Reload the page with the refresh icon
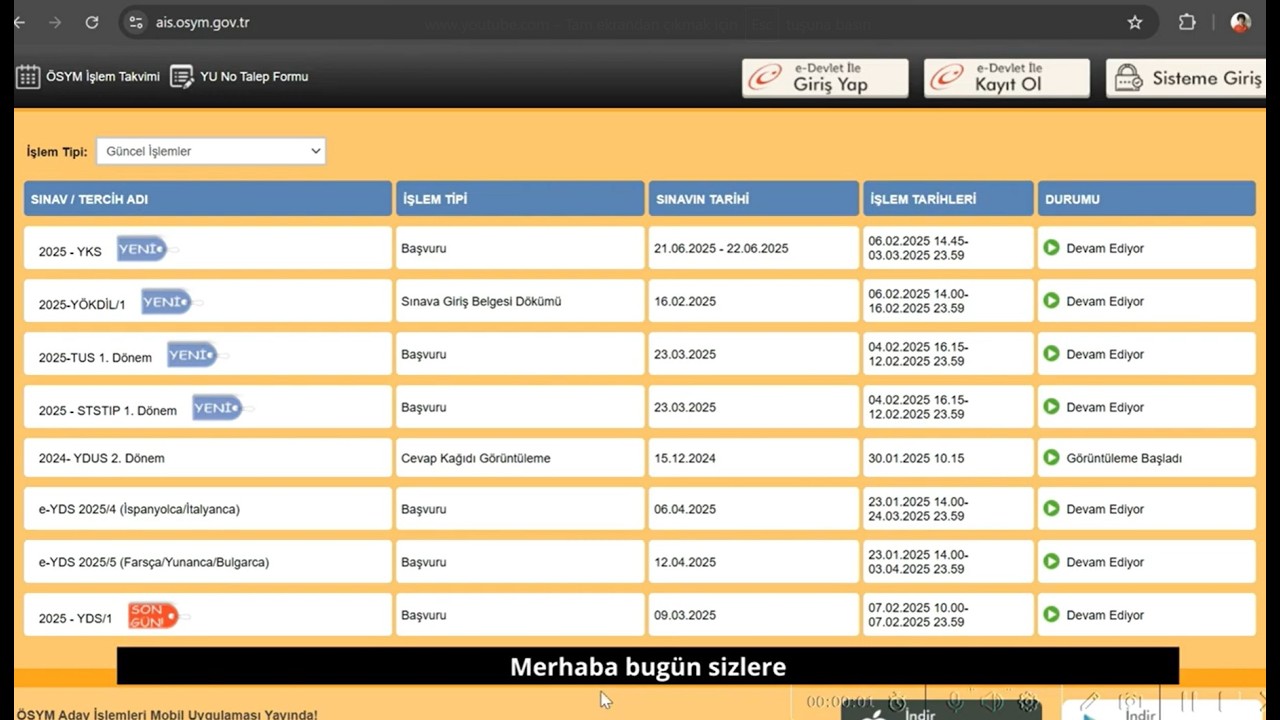This screenshot has height=720, width=1280. 92,22
